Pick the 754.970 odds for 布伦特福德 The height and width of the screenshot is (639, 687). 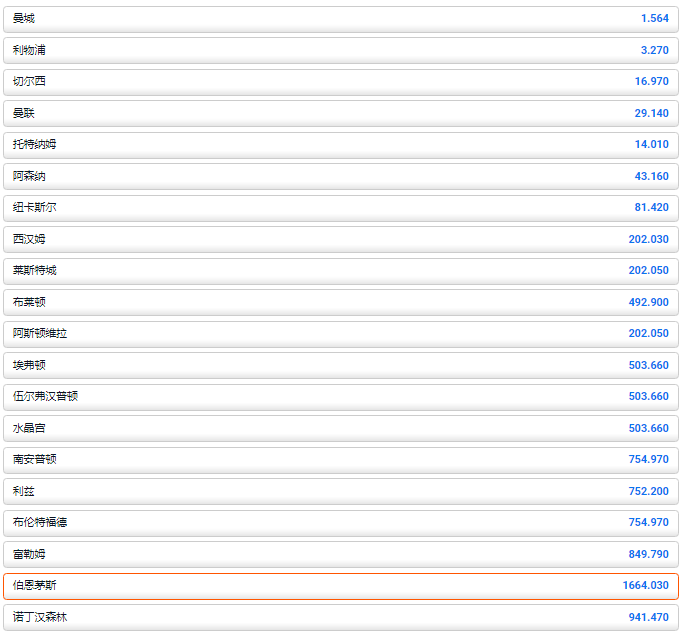pyautogui.click(x=648, y=523)
